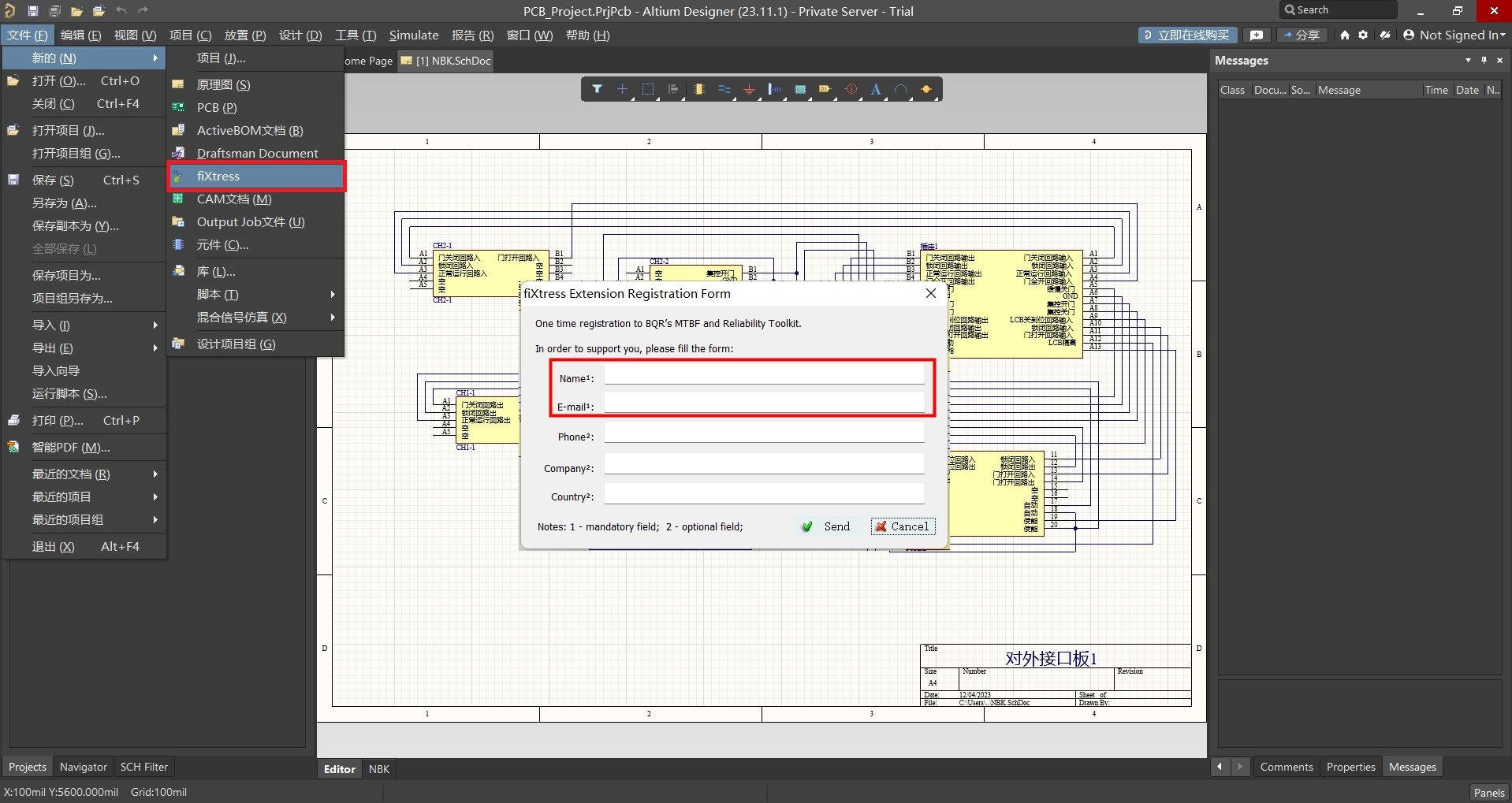Switch to the Properties panel tab

[1350, 768]
